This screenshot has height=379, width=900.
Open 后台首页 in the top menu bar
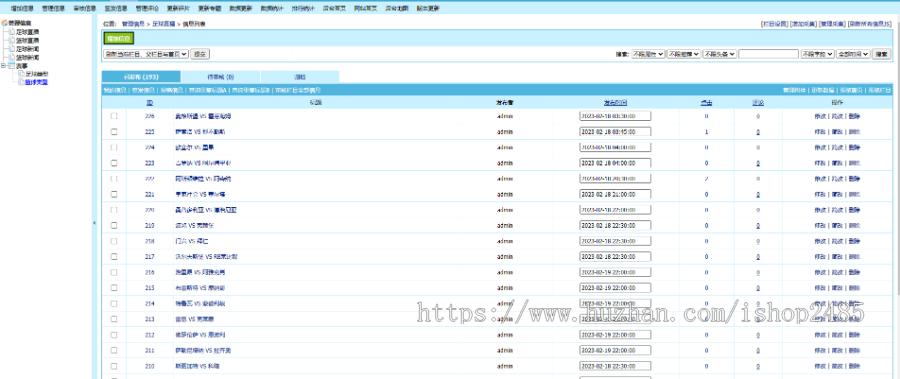pyautogui.click(x=335, y=9)
